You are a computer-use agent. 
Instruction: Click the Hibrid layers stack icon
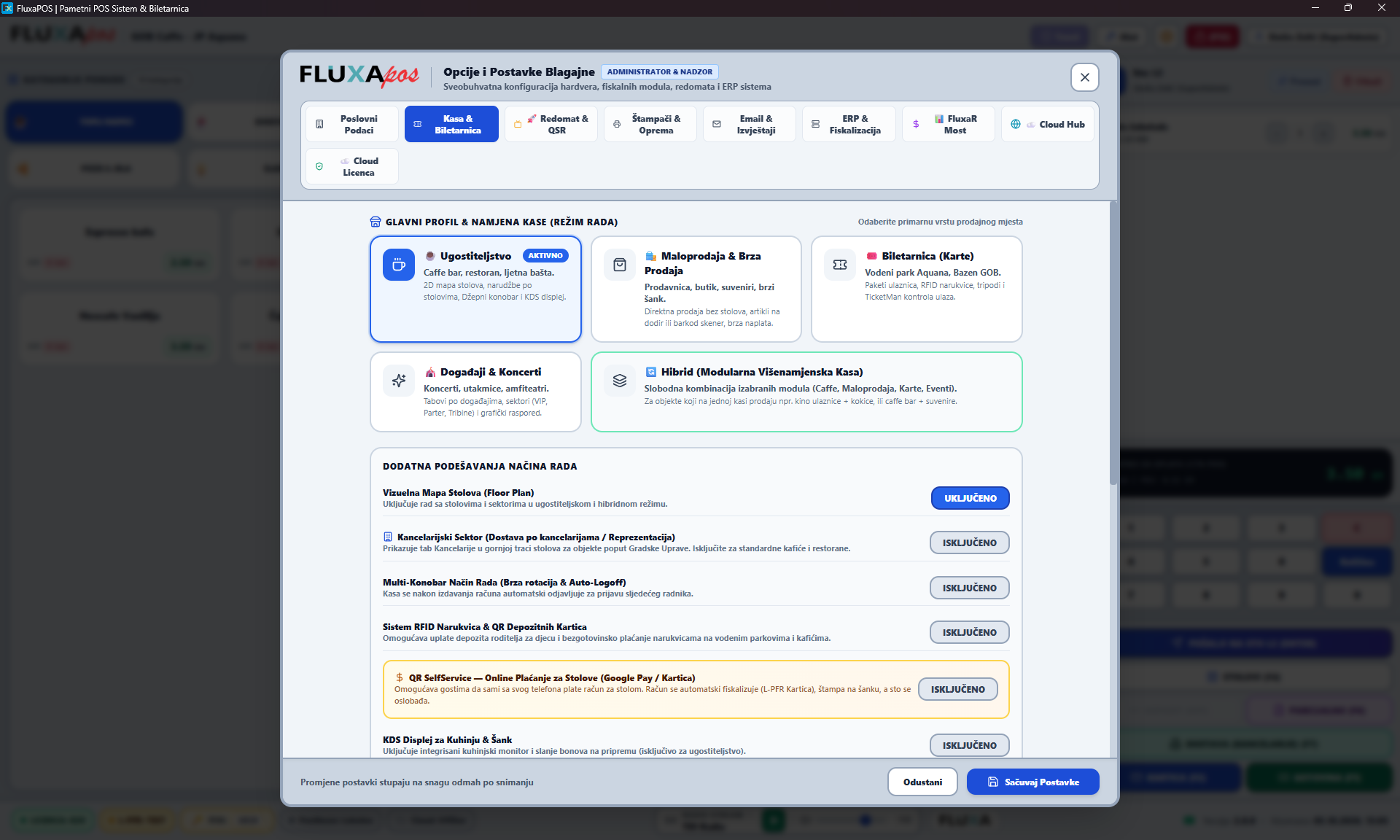pyautogui.click(x=620, y=381)
